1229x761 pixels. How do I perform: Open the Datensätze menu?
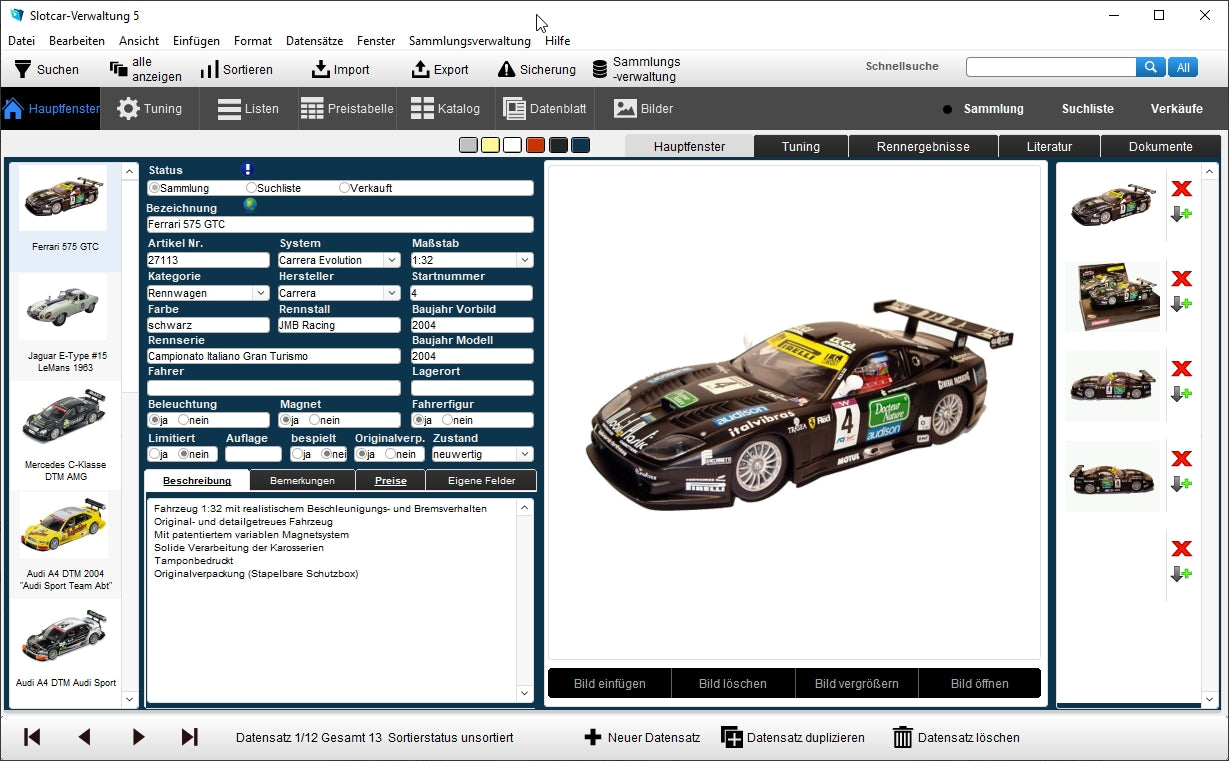click(x=314, y=41)
